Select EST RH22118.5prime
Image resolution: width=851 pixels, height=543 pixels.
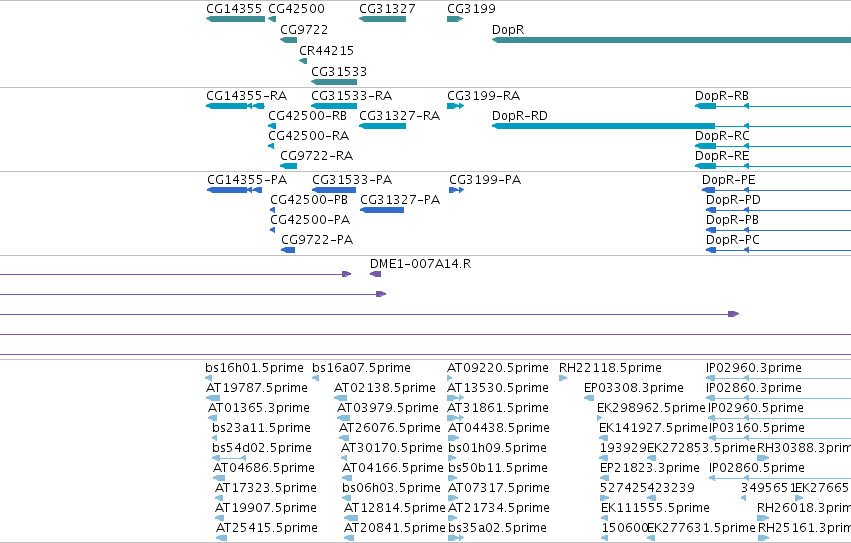pos(563,378)
